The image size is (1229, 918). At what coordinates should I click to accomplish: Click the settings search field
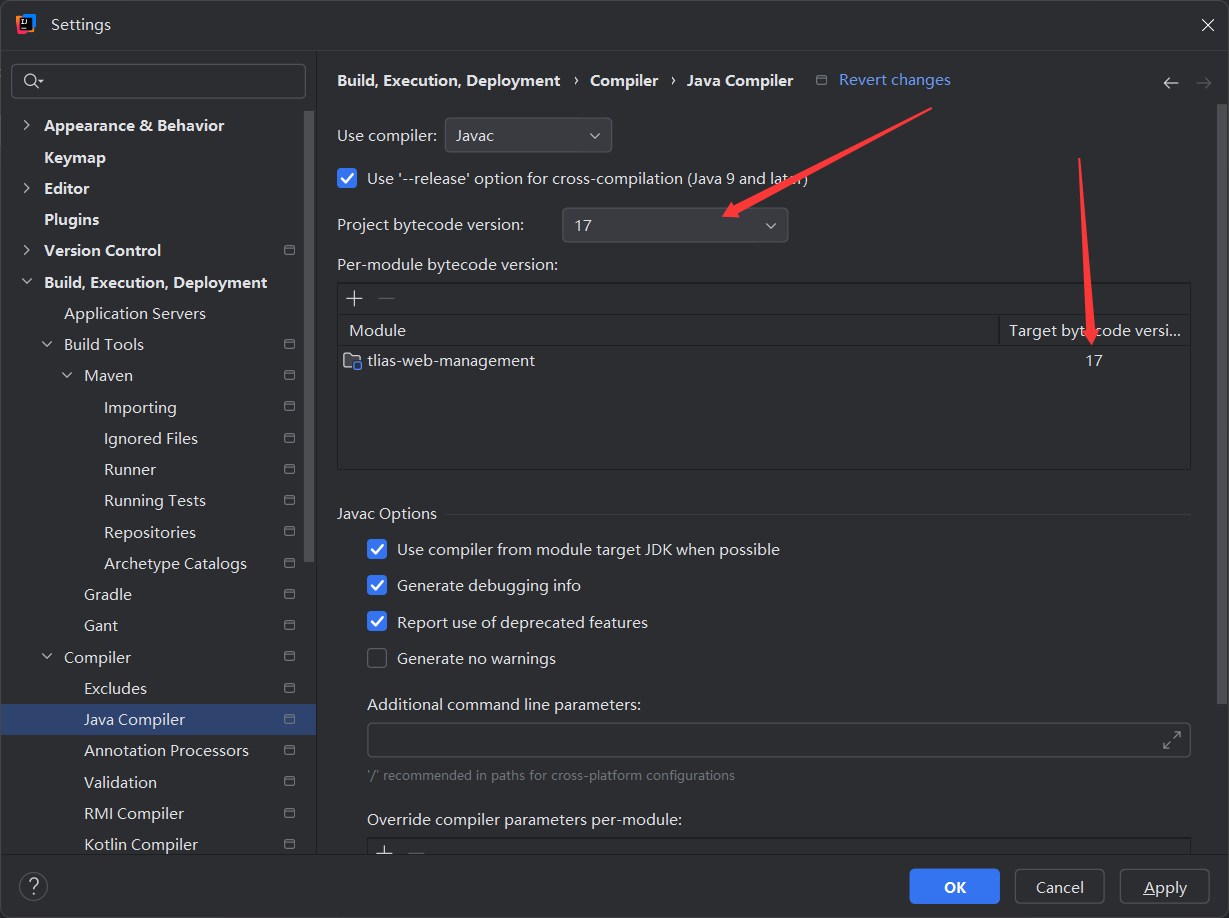coord(158,81)
